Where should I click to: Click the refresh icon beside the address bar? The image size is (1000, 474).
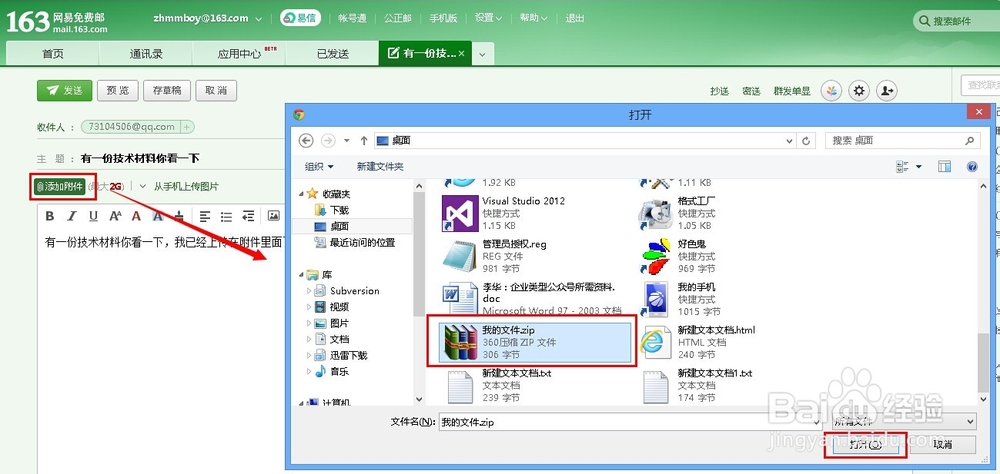(x=807, y=140)
